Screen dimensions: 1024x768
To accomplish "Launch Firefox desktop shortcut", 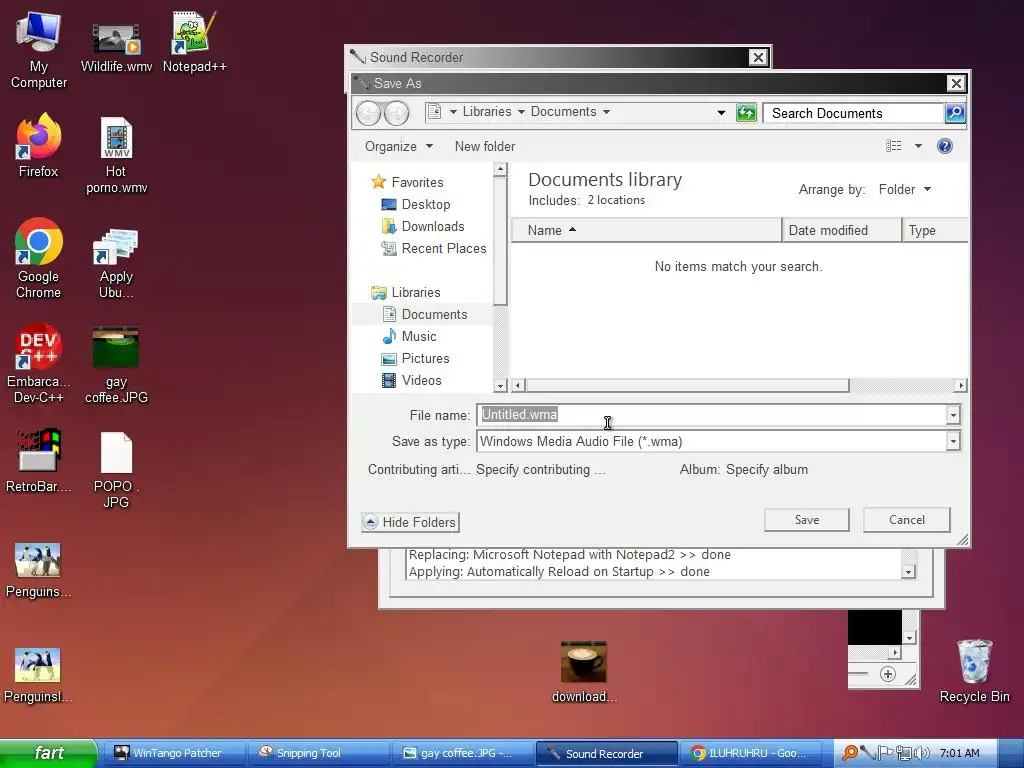I will [39, 145].
